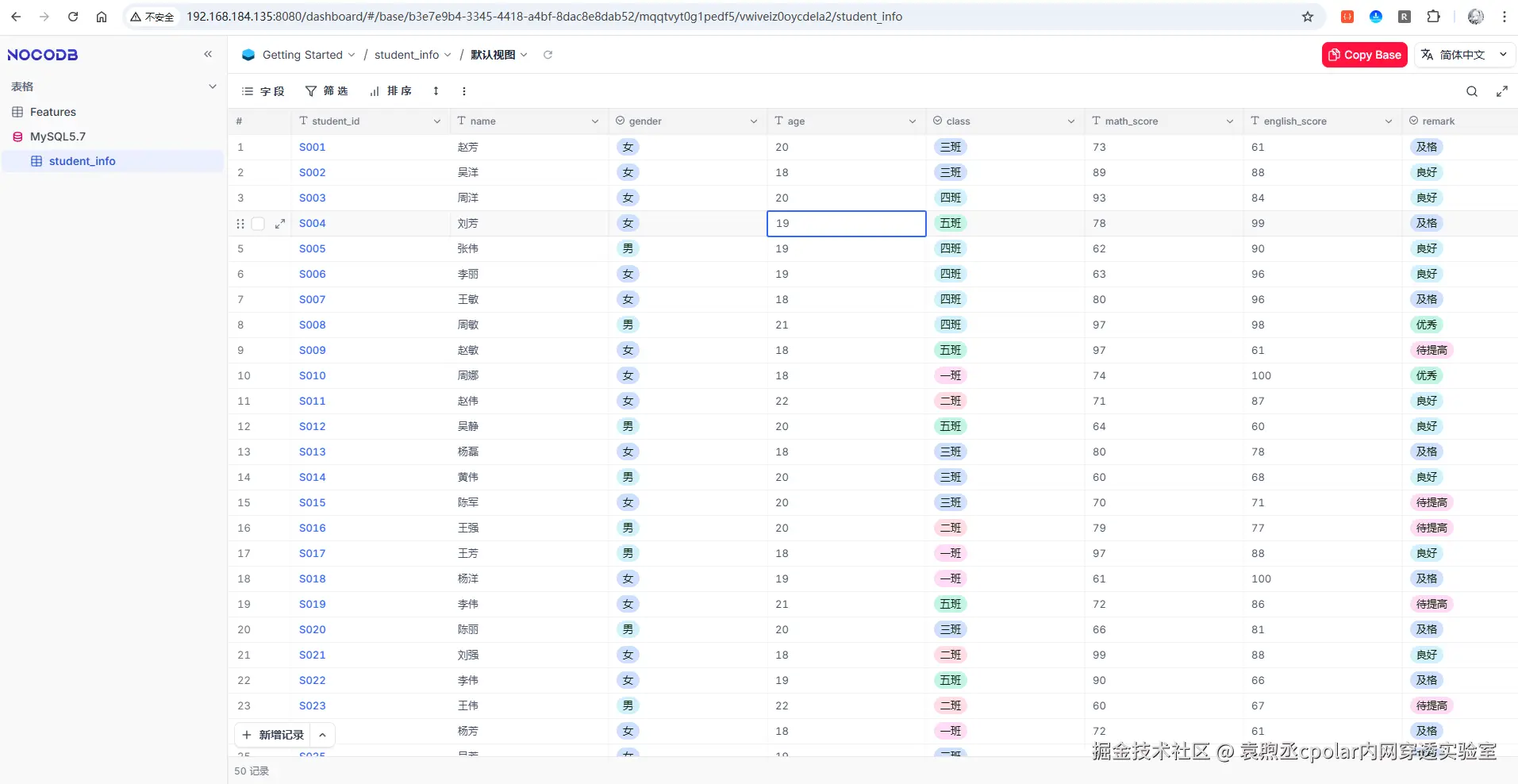Expand the 新增记录 options caret

click(322, 735)
